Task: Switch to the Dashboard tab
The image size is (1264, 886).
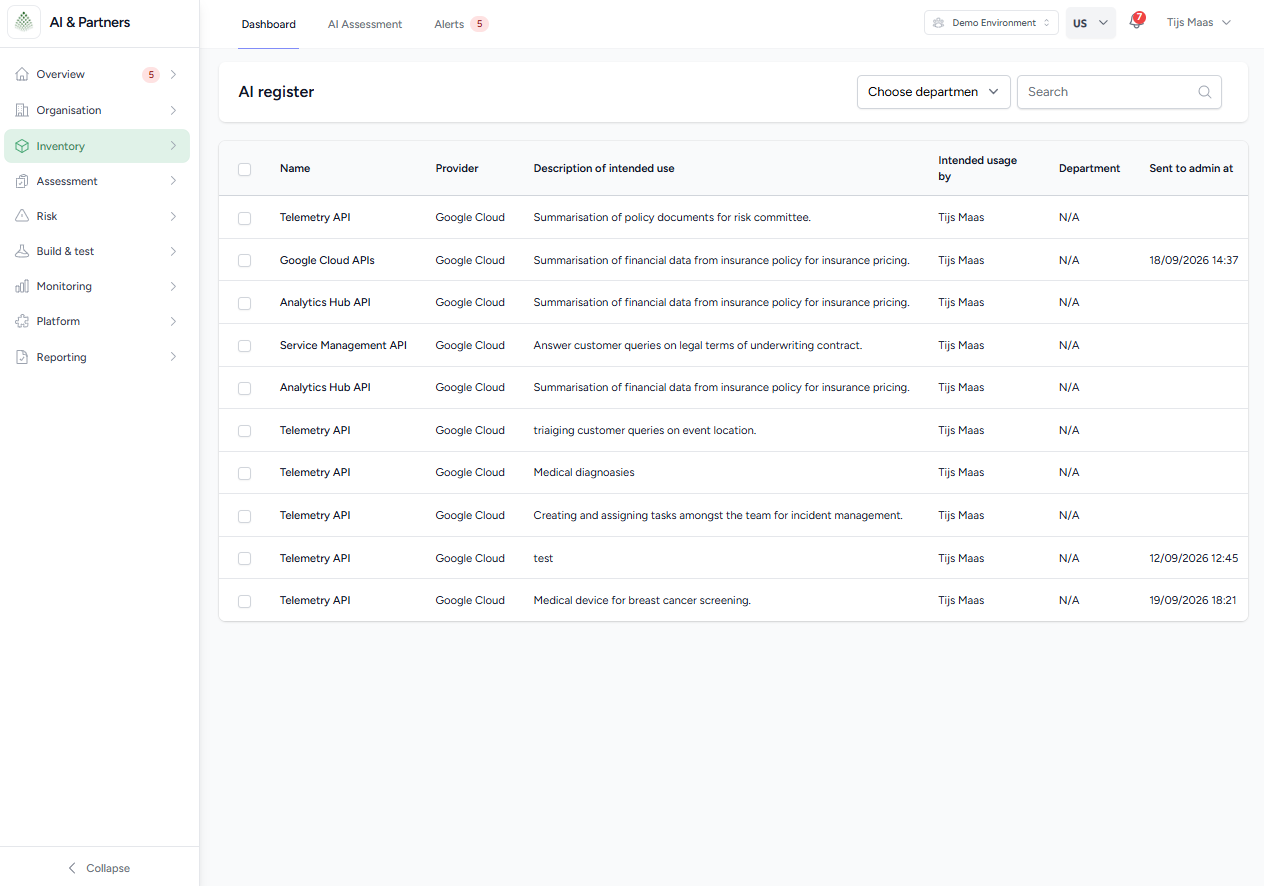Action: (x=268, y=24)
